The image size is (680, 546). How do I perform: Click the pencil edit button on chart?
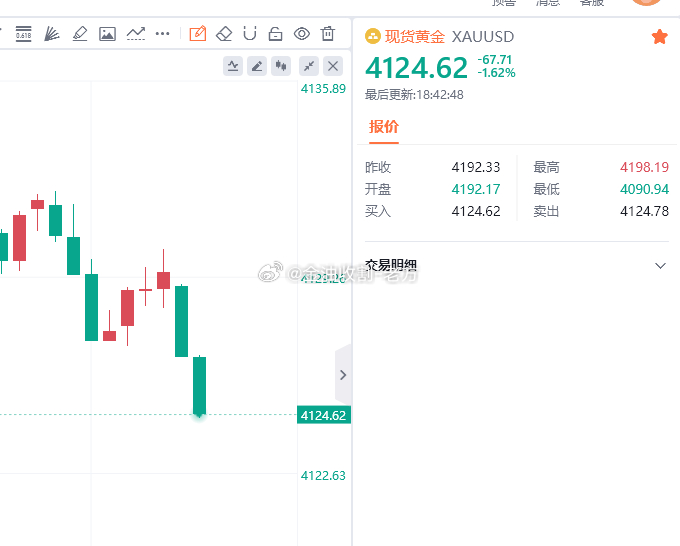[x=257, y=66]
